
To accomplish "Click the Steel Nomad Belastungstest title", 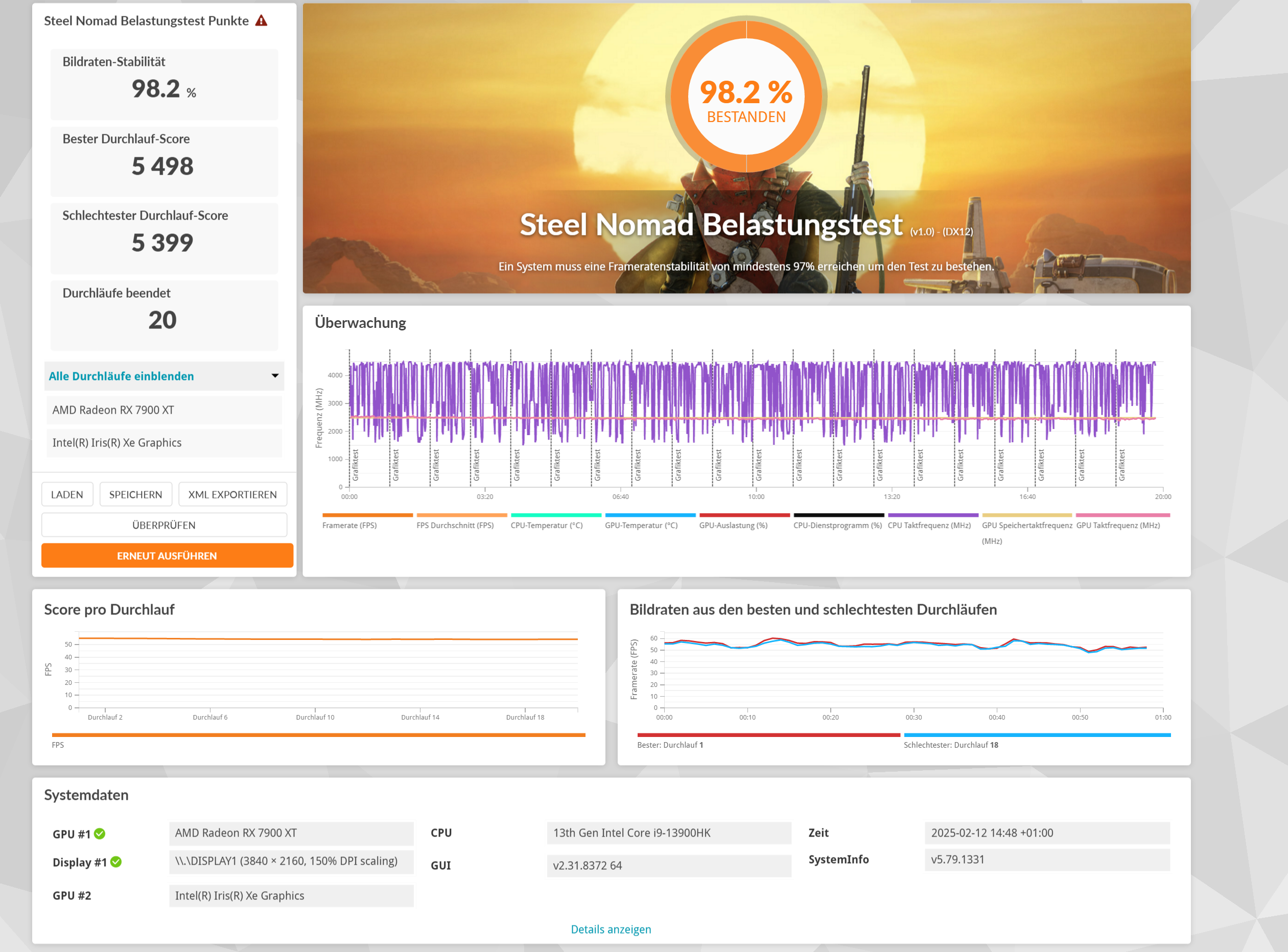I will coord(711,225).
